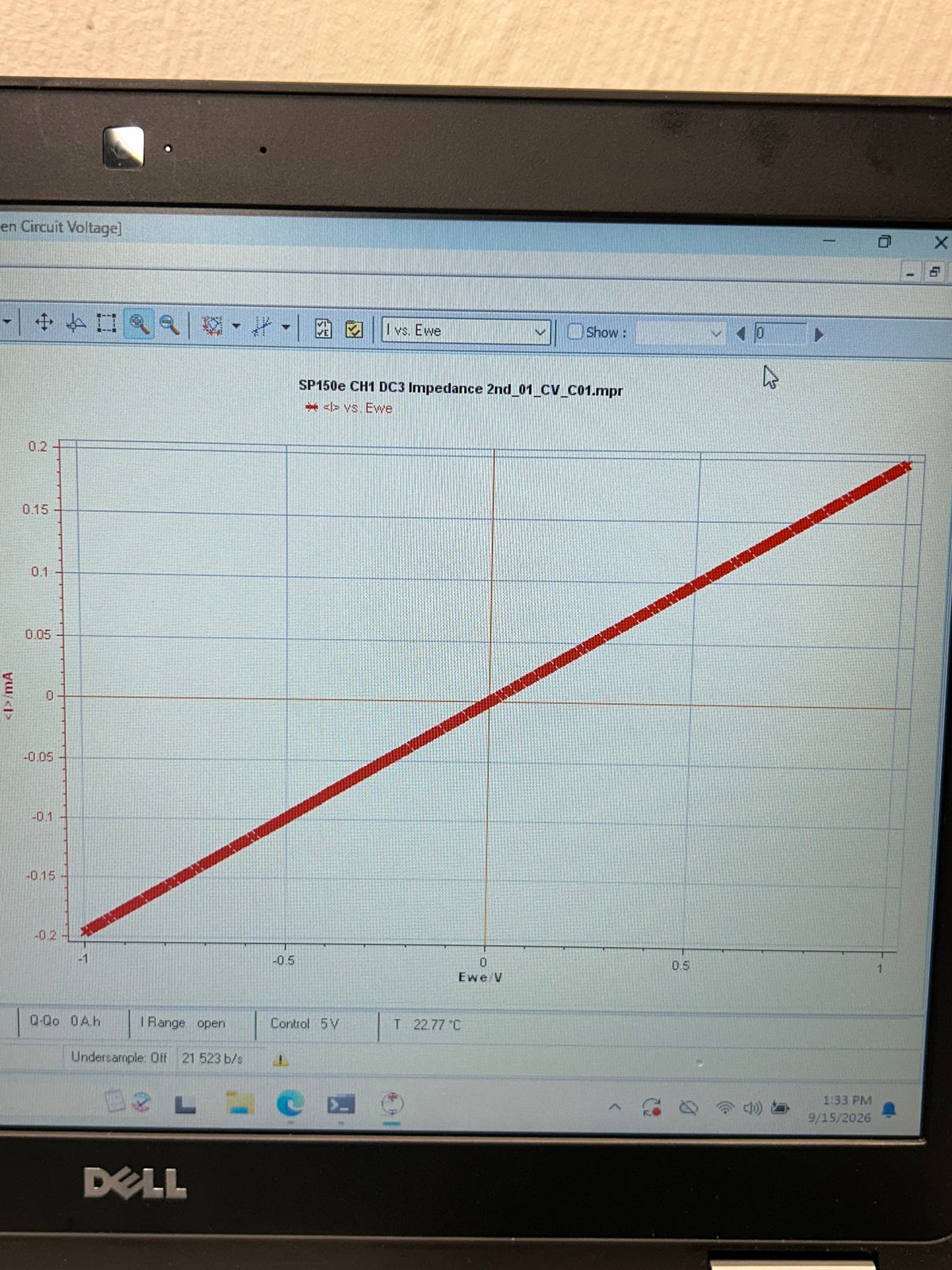Viewport: 952px width, 1270px height.
Task: Go to the next cycle arrow
Action: point(820,335)
